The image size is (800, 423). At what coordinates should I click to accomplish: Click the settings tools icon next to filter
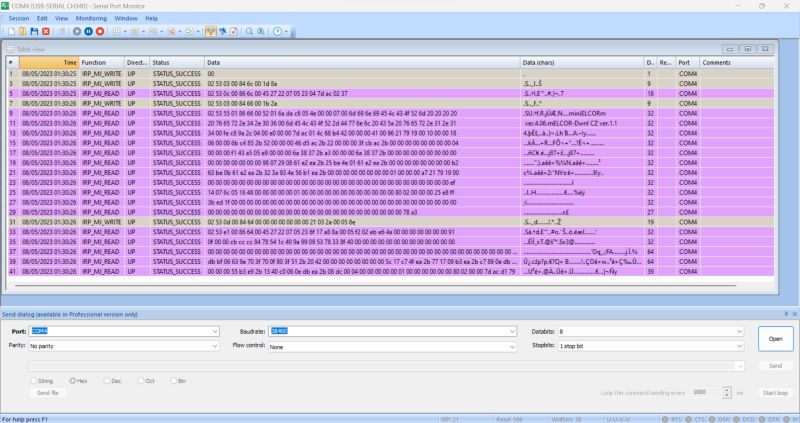pyautogui.click(x=222, y=31)
